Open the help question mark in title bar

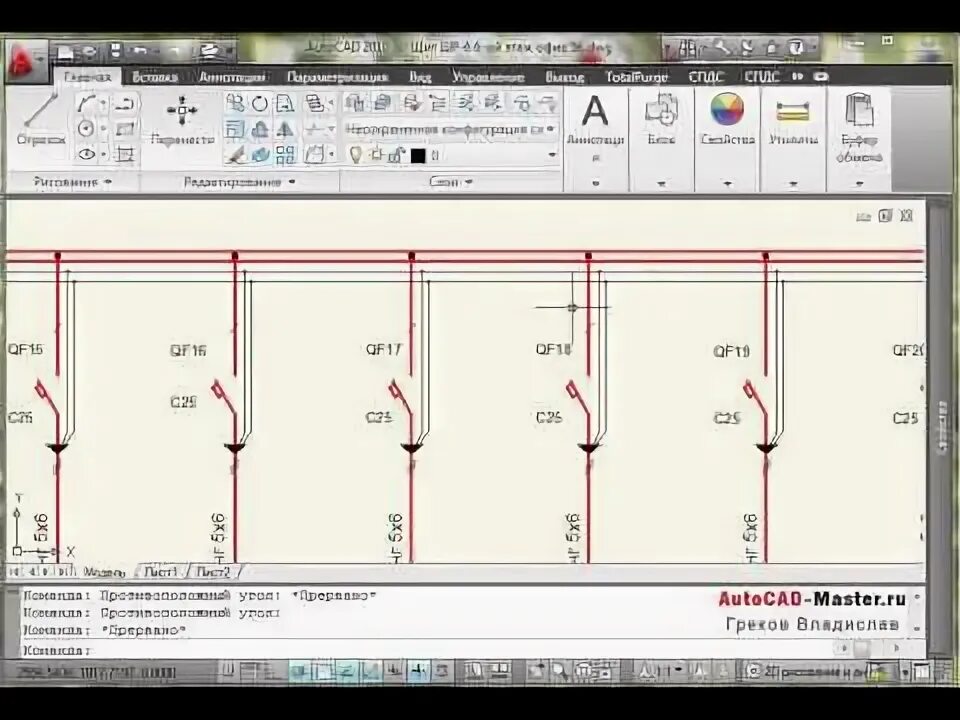795,47
